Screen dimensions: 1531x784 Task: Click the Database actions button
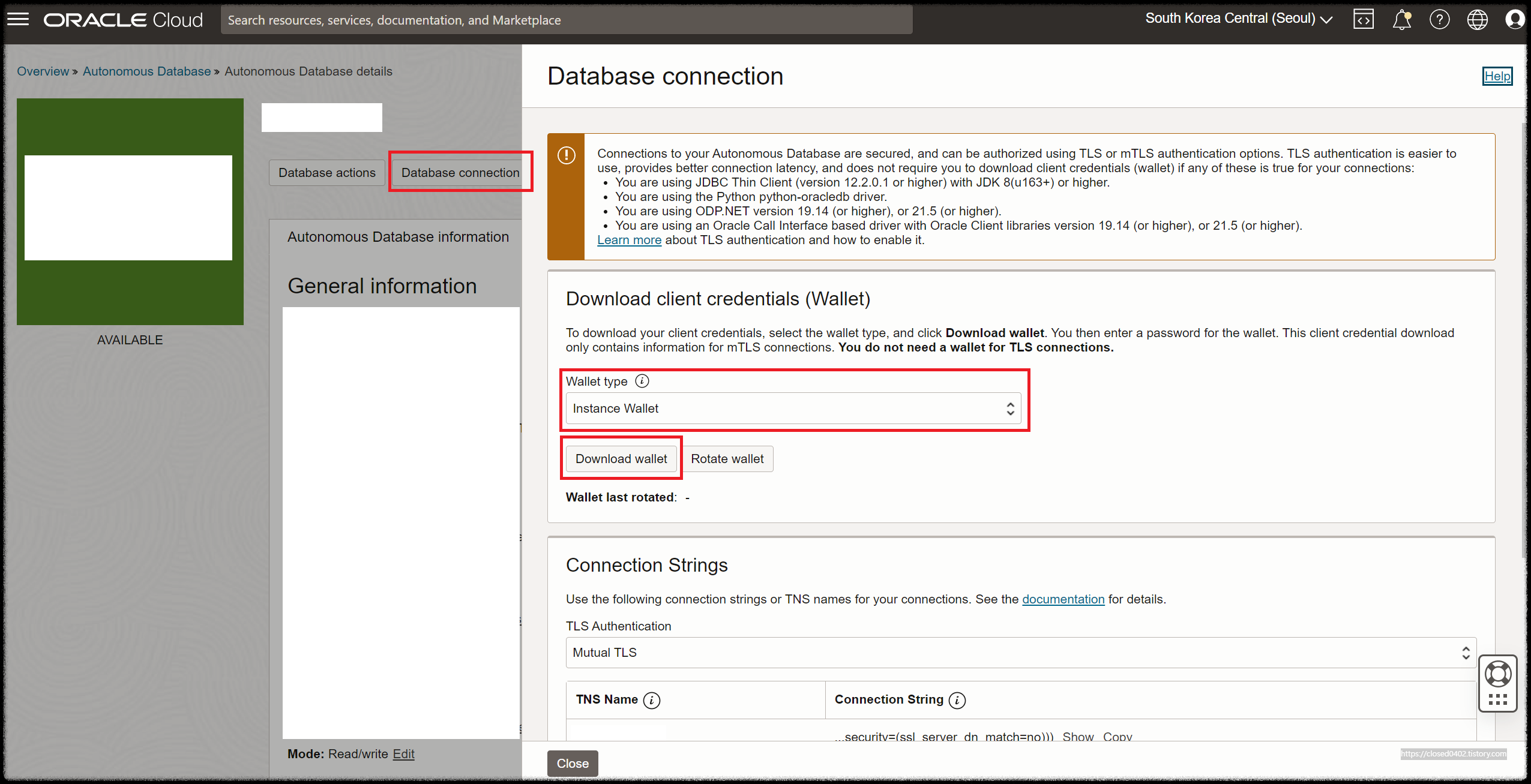click(x=326, y=173)
